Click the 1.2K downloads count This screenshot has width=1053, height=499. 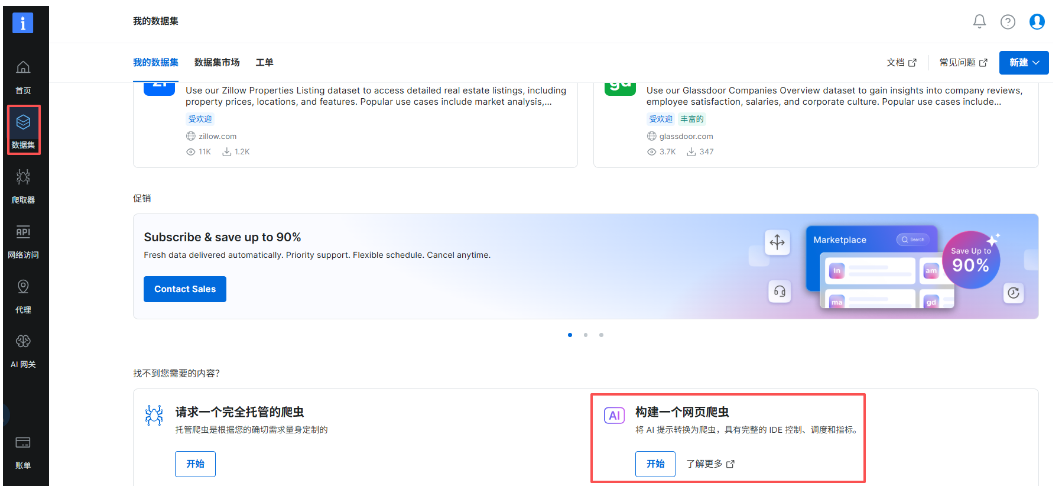click(242, 152)
